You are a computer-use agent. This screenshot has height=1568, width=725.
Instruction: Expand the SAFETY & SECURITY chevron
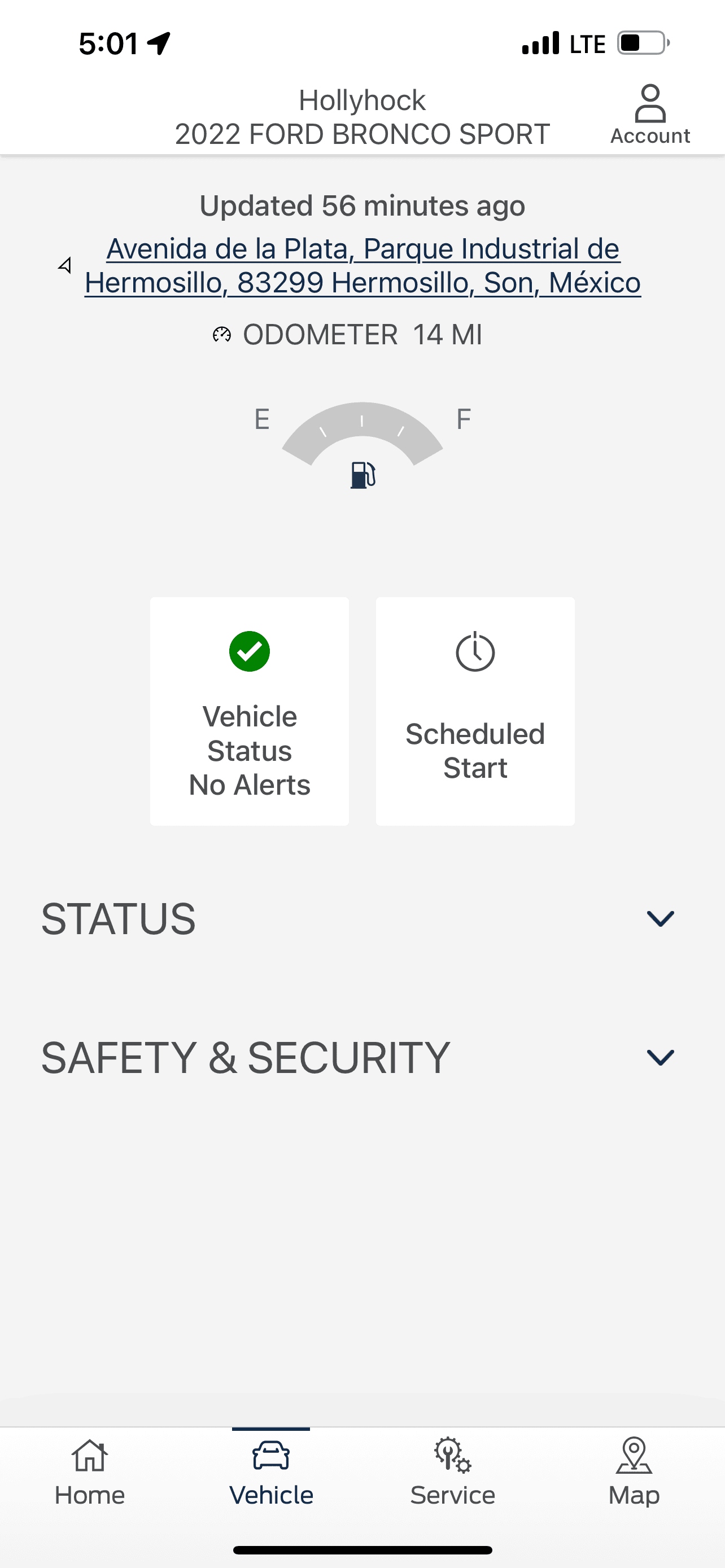tap(660, 1057)
